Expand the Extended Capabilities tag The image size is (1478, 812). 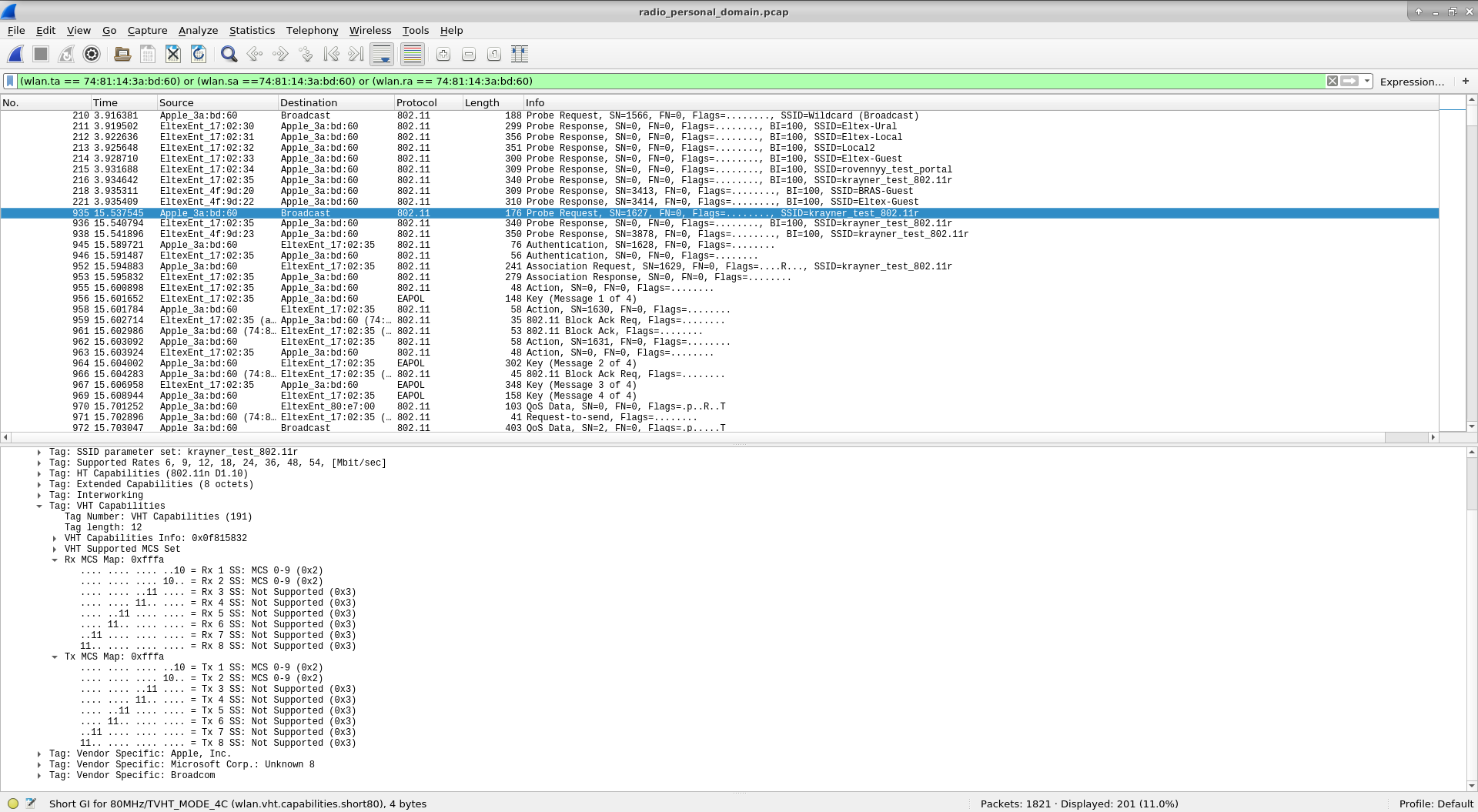click(x=39, y=485)
